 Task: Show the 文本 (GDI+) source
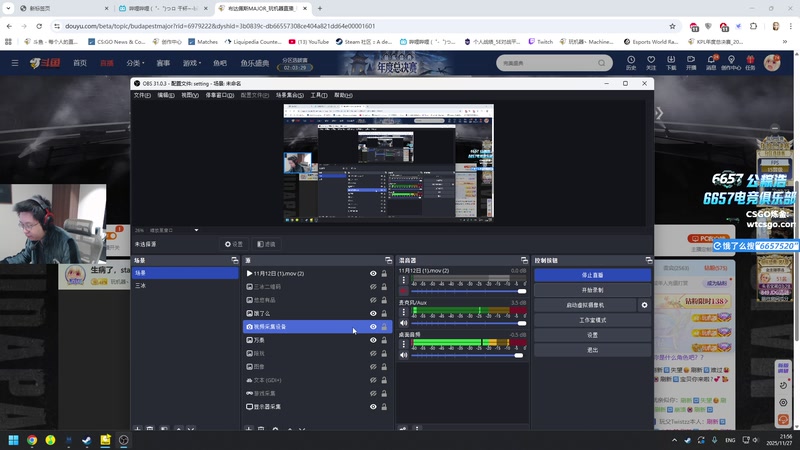pos(373,380)
